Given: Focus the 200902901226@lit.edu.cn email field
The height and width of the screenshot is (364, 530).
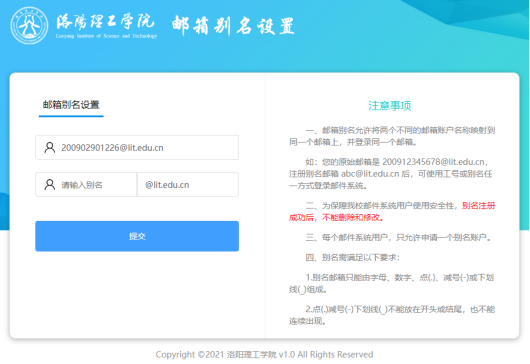Looking at the screenshot, I should (x=137, y=147).
